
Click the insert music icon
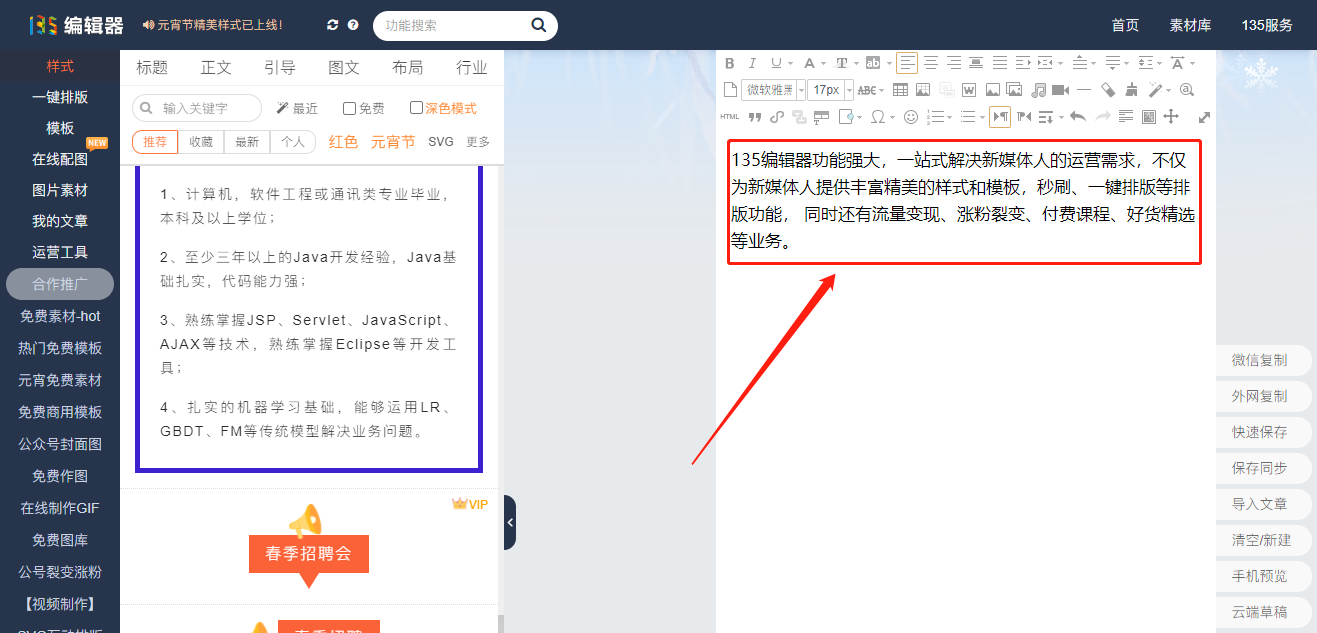pyautogui.click(x=1039, y=90)
